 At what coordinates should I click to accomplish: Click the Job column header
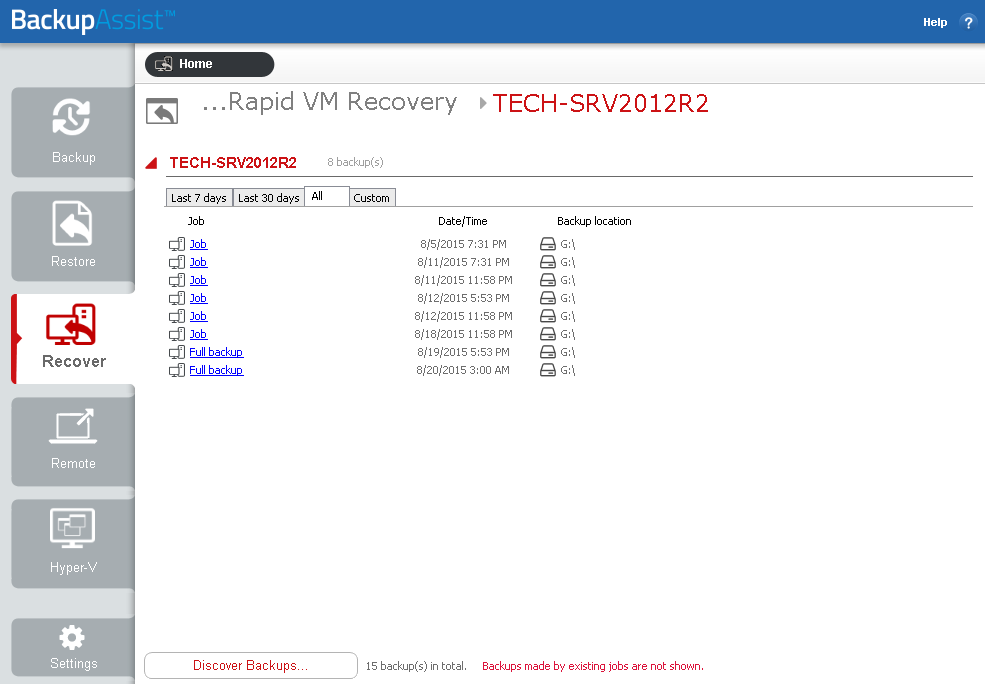point(196,221)
